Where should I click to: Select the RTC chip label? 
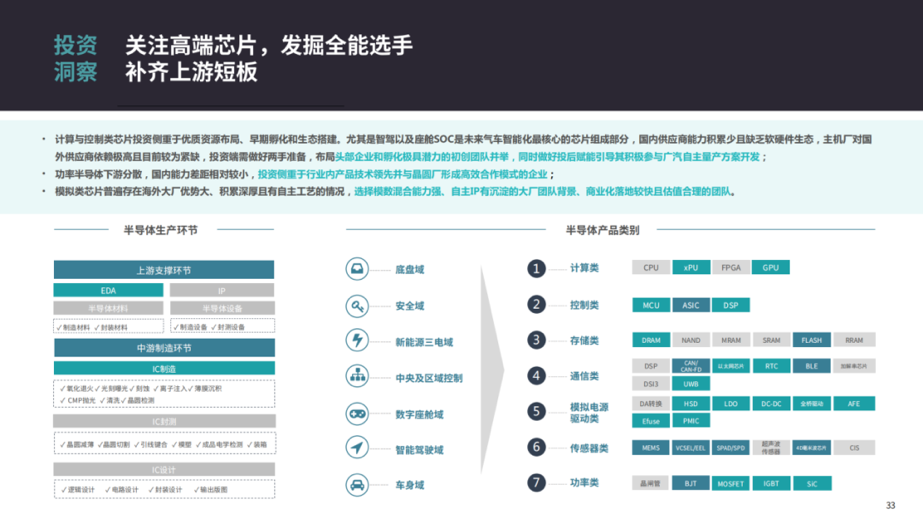pyautogui.click(x=771, y=366)
